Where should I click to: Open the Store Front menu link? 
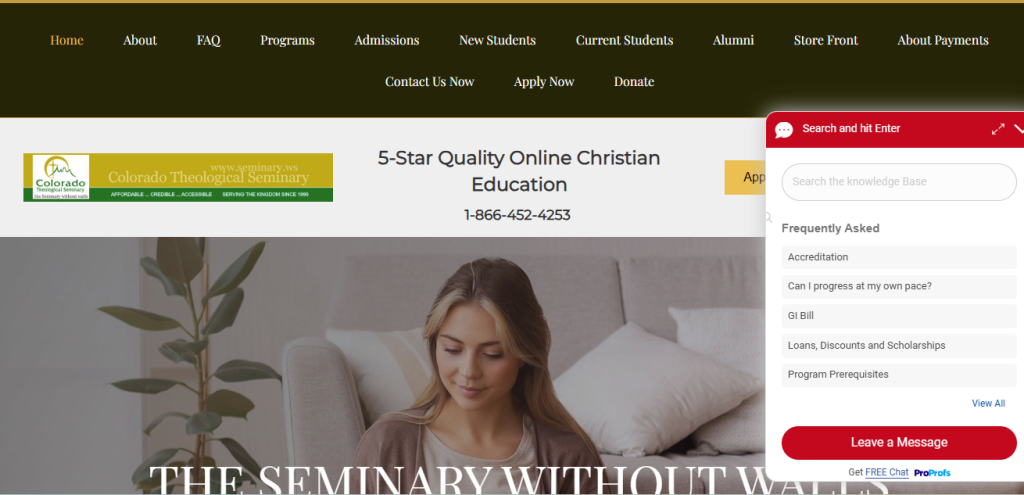click(x=825, y=40)
